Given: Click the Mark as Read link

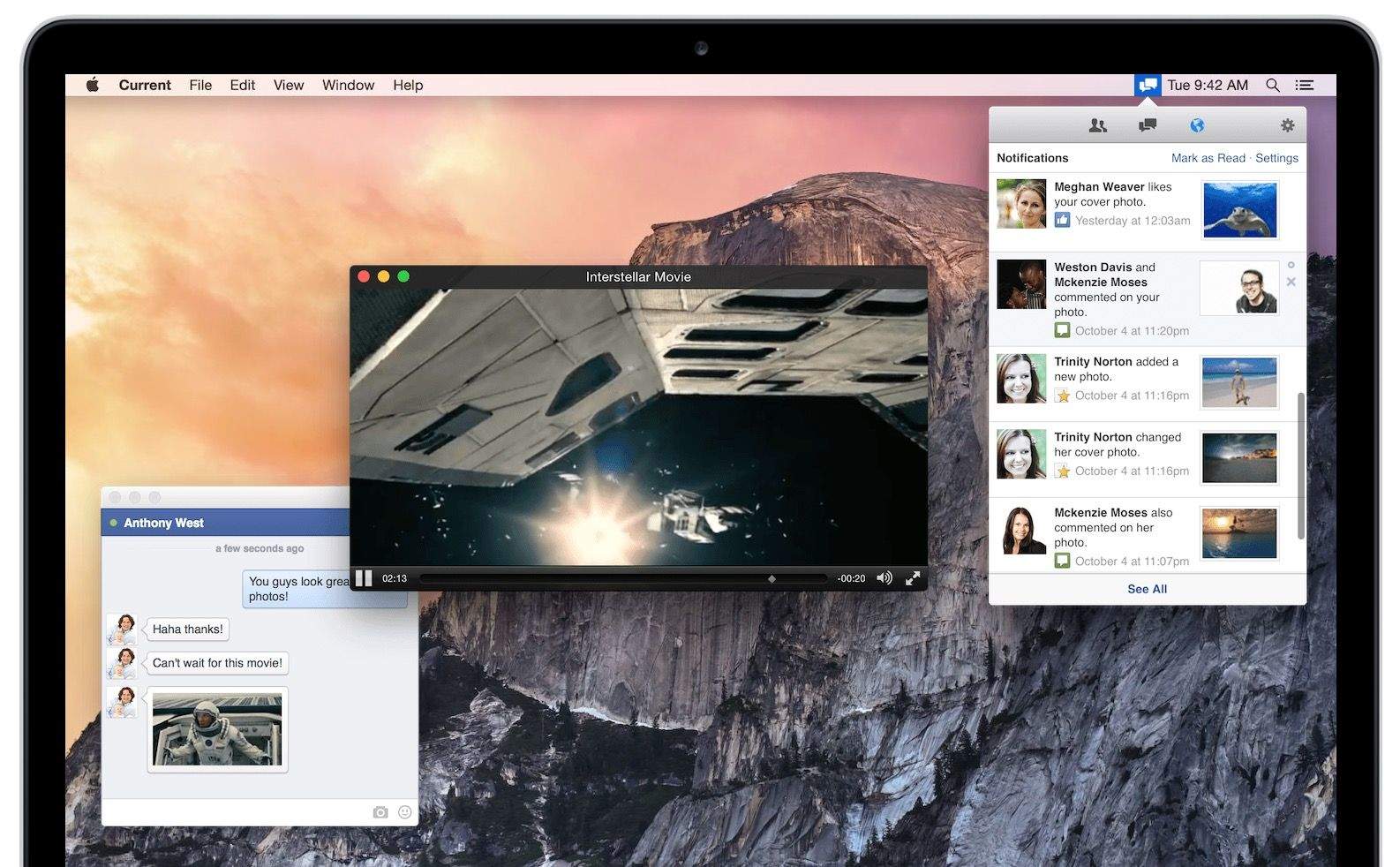Looking at the screenshot, I should point(1208,158).
